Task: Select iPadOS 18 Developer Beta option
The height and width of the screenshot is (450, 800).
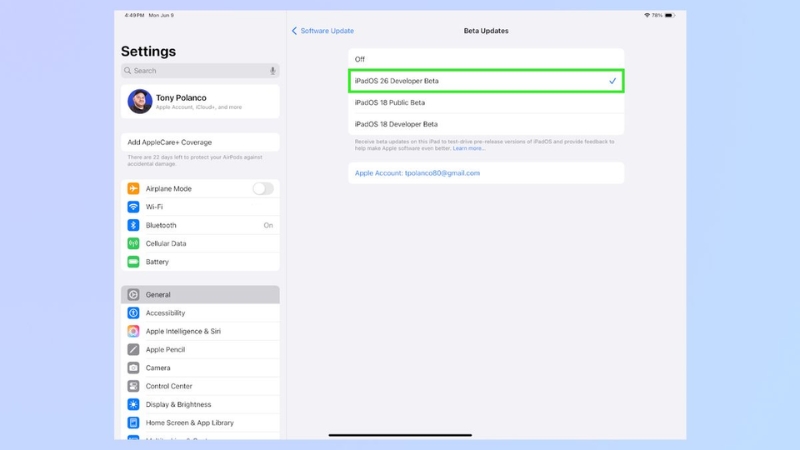Action: pos(486,124)
